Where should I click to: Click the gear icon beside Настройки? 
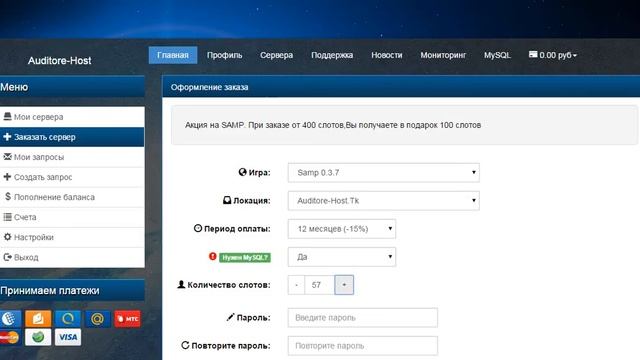point(7,237)
